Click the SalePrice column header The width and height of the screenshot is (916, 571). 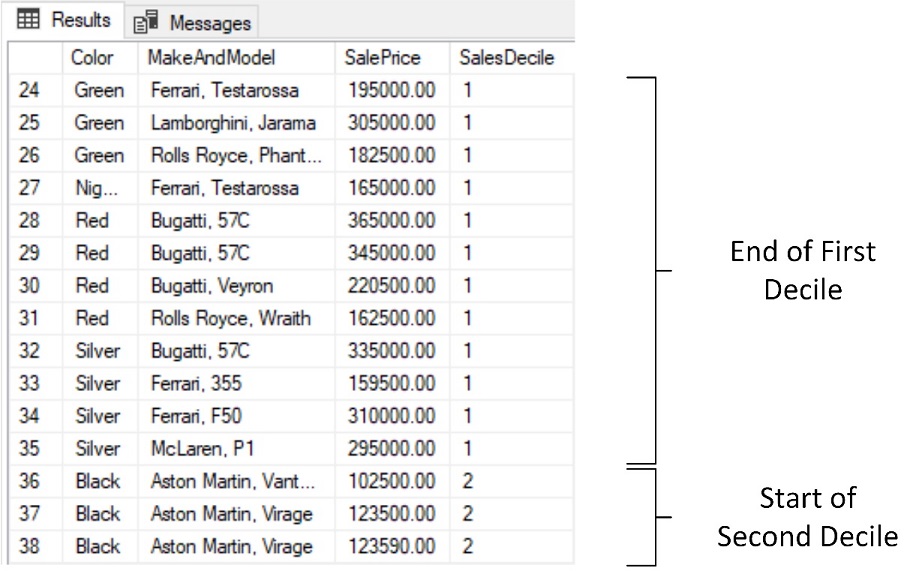tap(382, 58)
